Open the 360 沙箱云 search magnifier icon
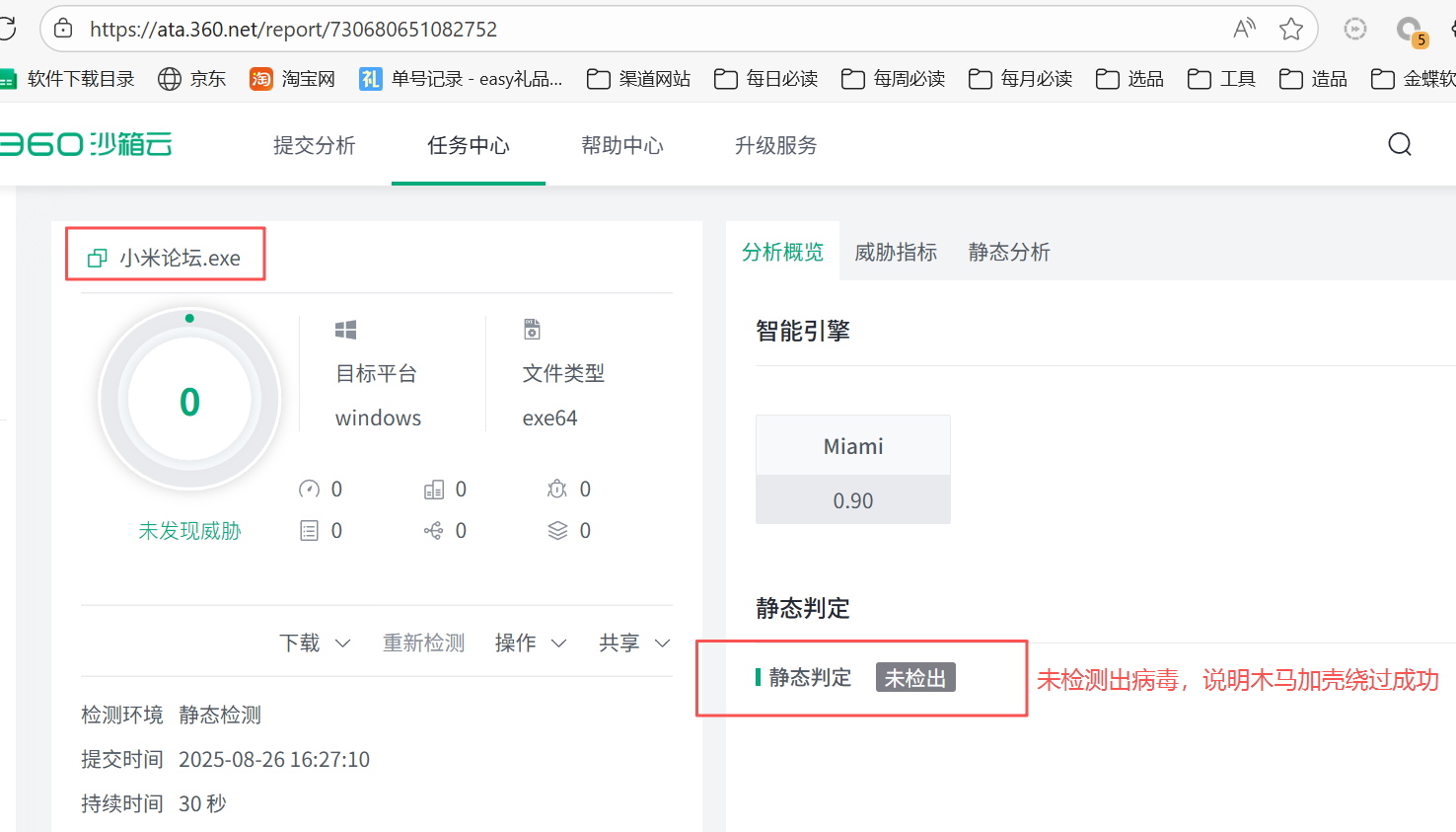The image size is (1456, 832). point(1400,144)
